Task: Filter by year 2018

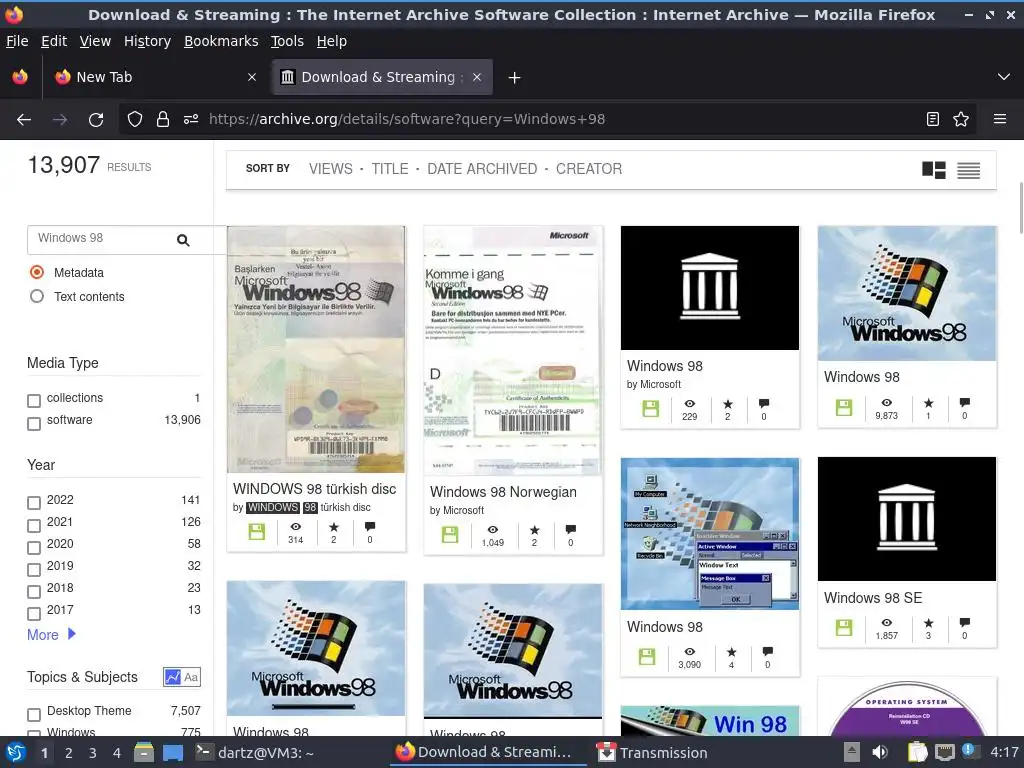Action: tap(34, 592)
